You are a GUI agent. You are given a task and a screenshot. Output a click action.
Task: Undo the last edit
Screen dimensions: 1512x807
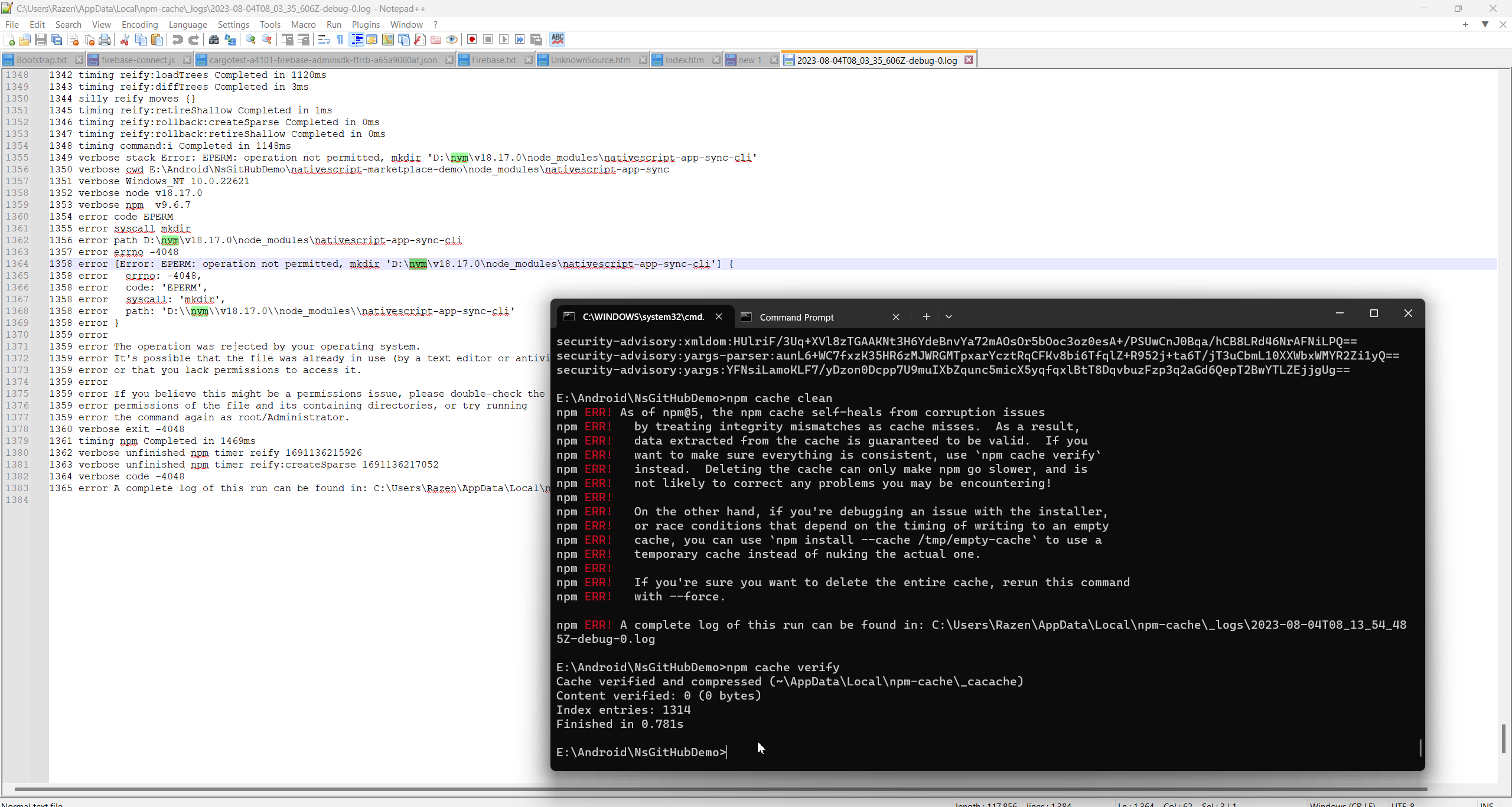click(x=177, y=40)
